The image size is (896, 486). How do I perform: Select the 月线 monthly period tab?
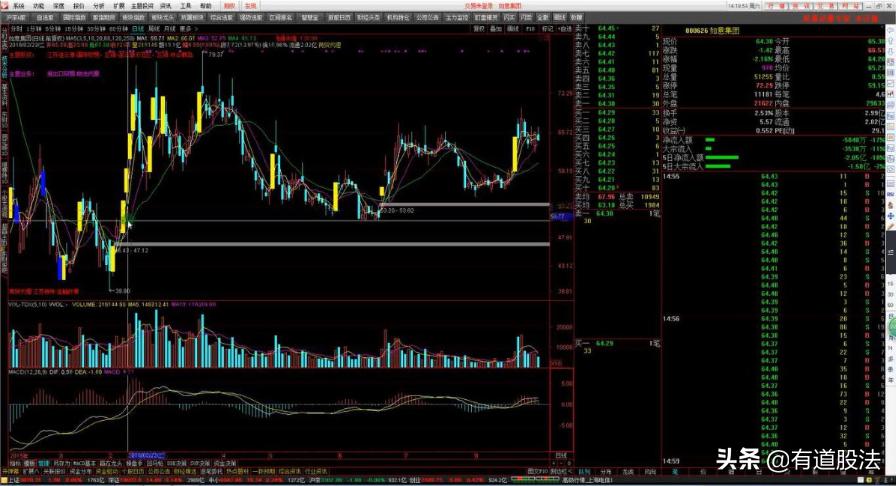(169, 29)
